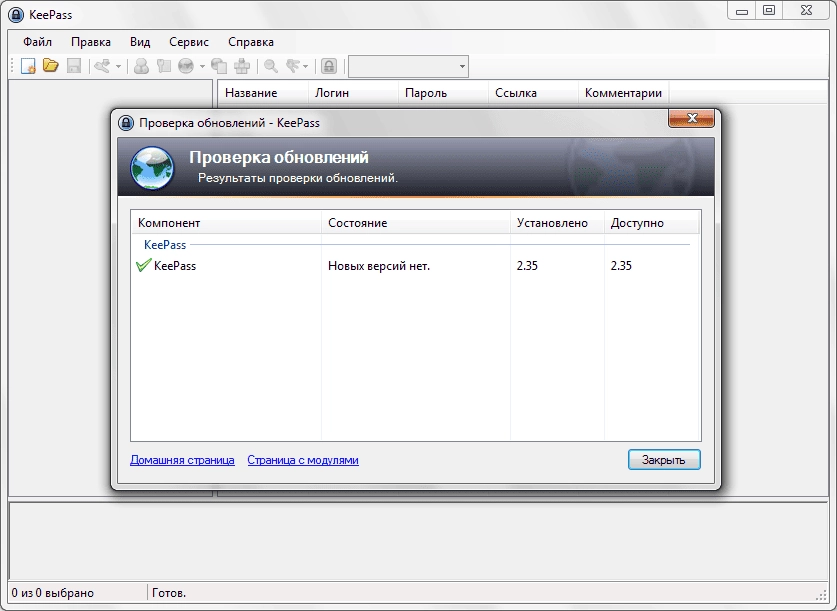Open the Правка menu

point(91,42)
